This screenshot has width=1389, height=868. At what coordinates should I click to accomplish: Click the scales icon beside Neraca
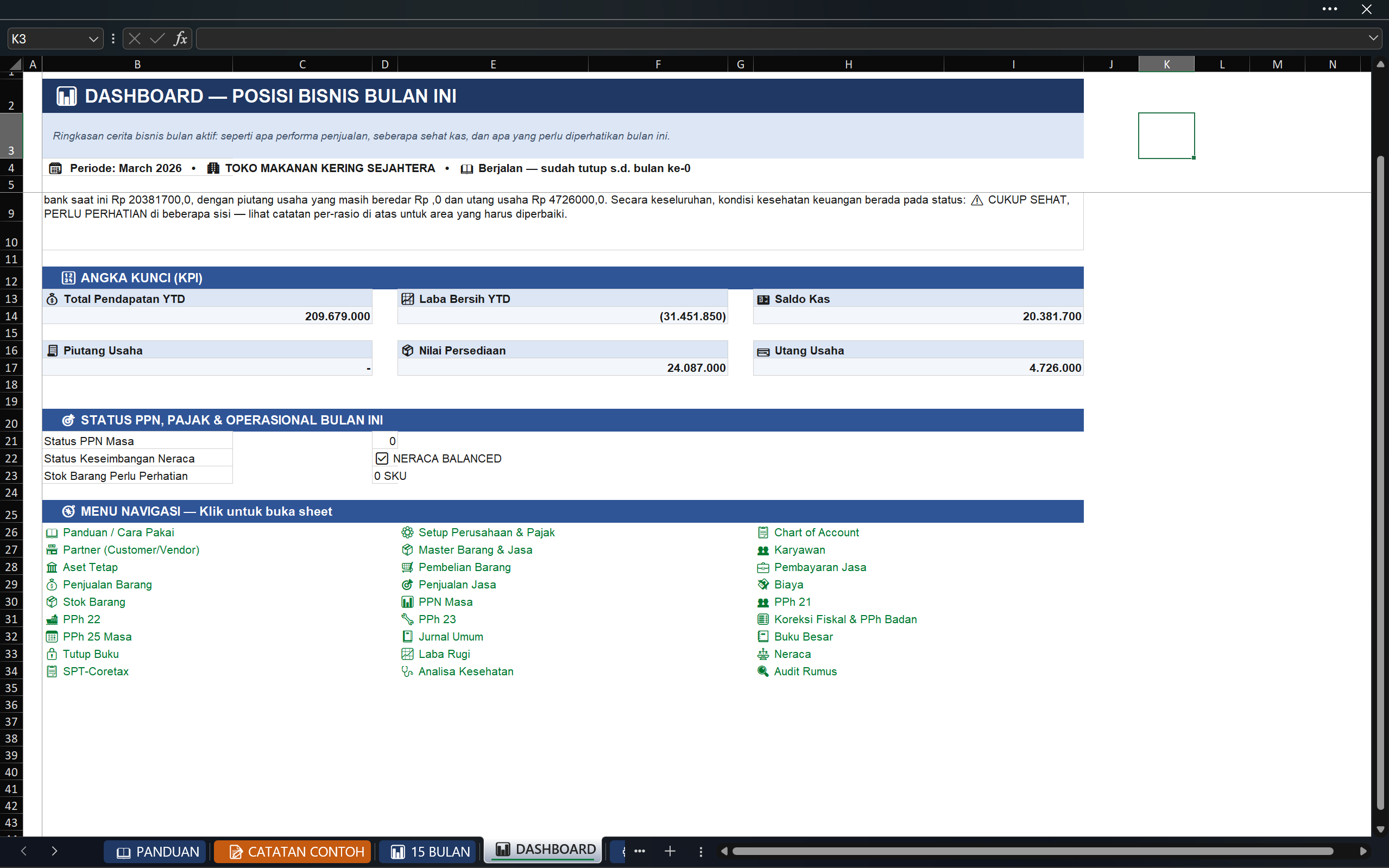click(762, 655)
